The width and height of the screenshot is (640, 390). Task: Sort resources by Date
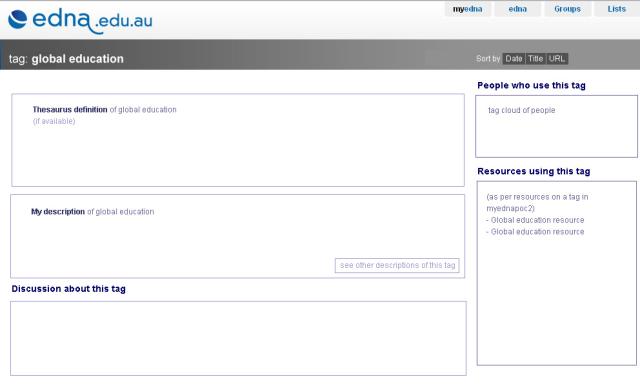(513, 59)
